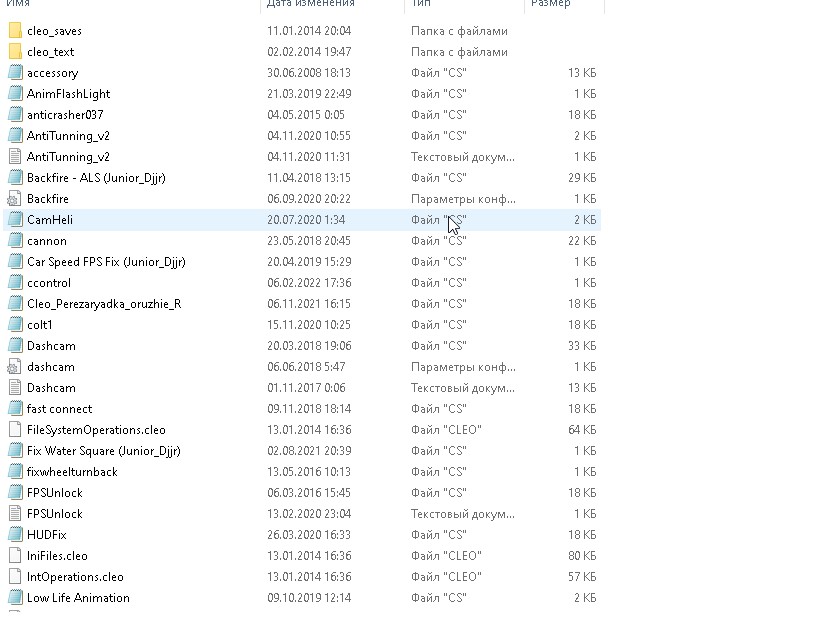Click the Тип column header

(x=419, y=4)
